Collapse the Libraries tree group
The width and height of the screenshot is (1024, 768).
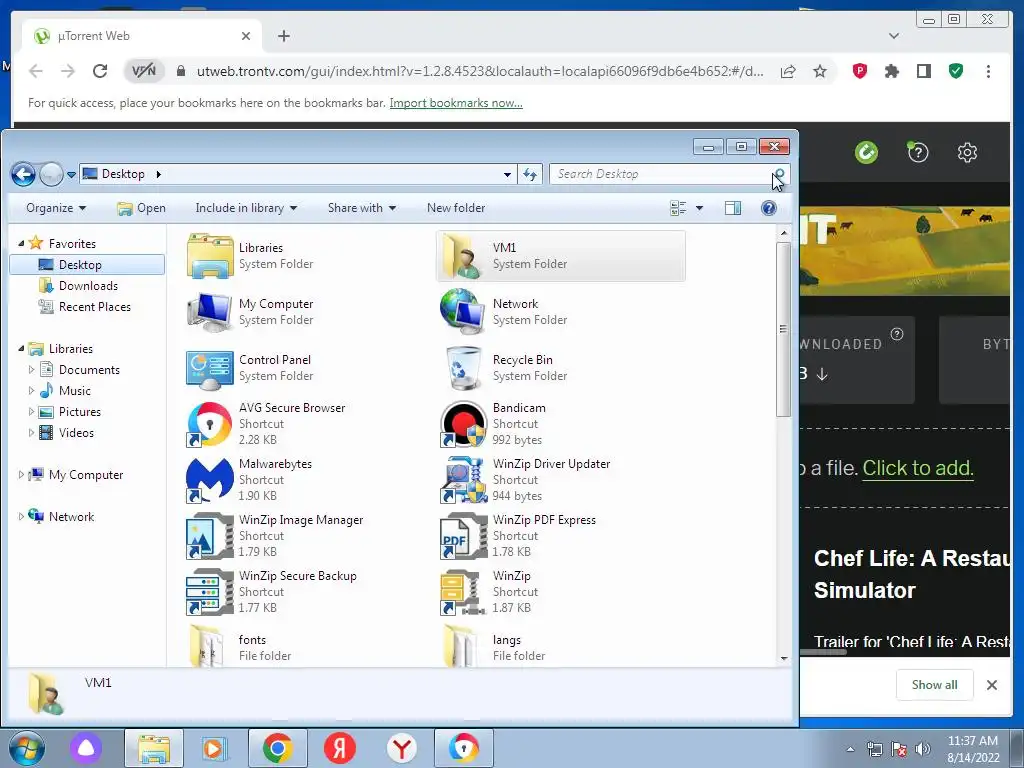click(x=21, y=349)
